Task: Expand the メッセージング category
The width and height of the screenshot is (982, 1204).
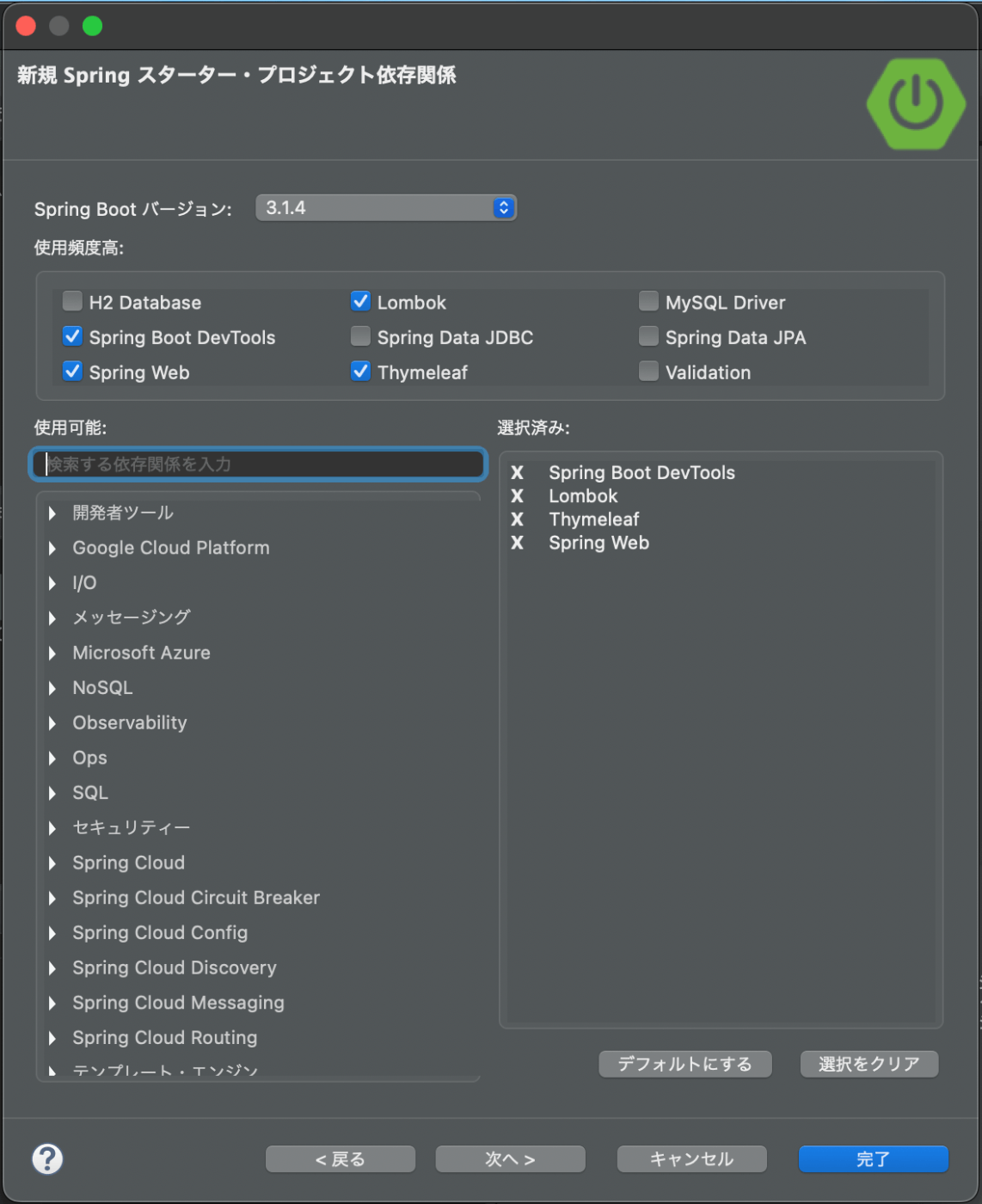Action: 52,618
